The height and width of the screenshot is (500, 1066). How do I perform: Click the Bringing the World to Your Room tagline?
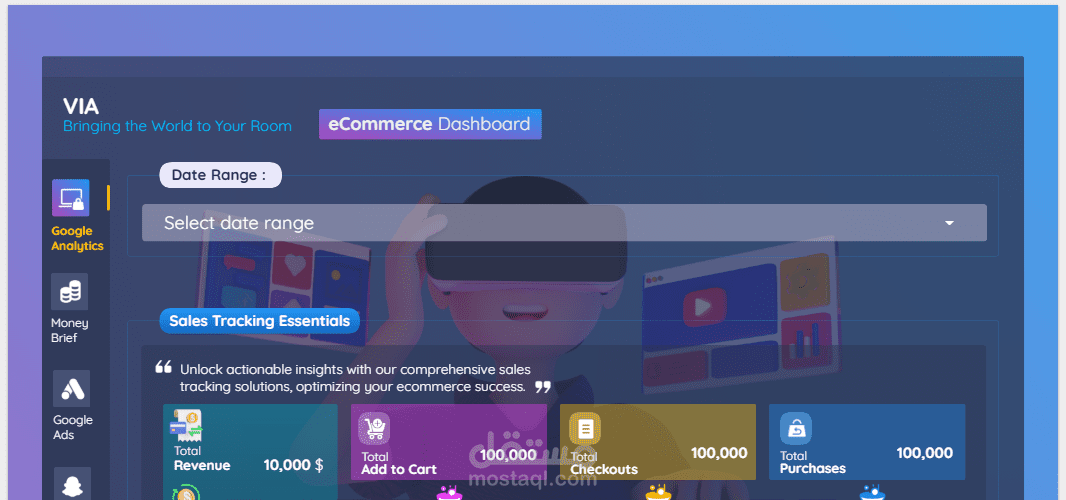tap(177, 126)
